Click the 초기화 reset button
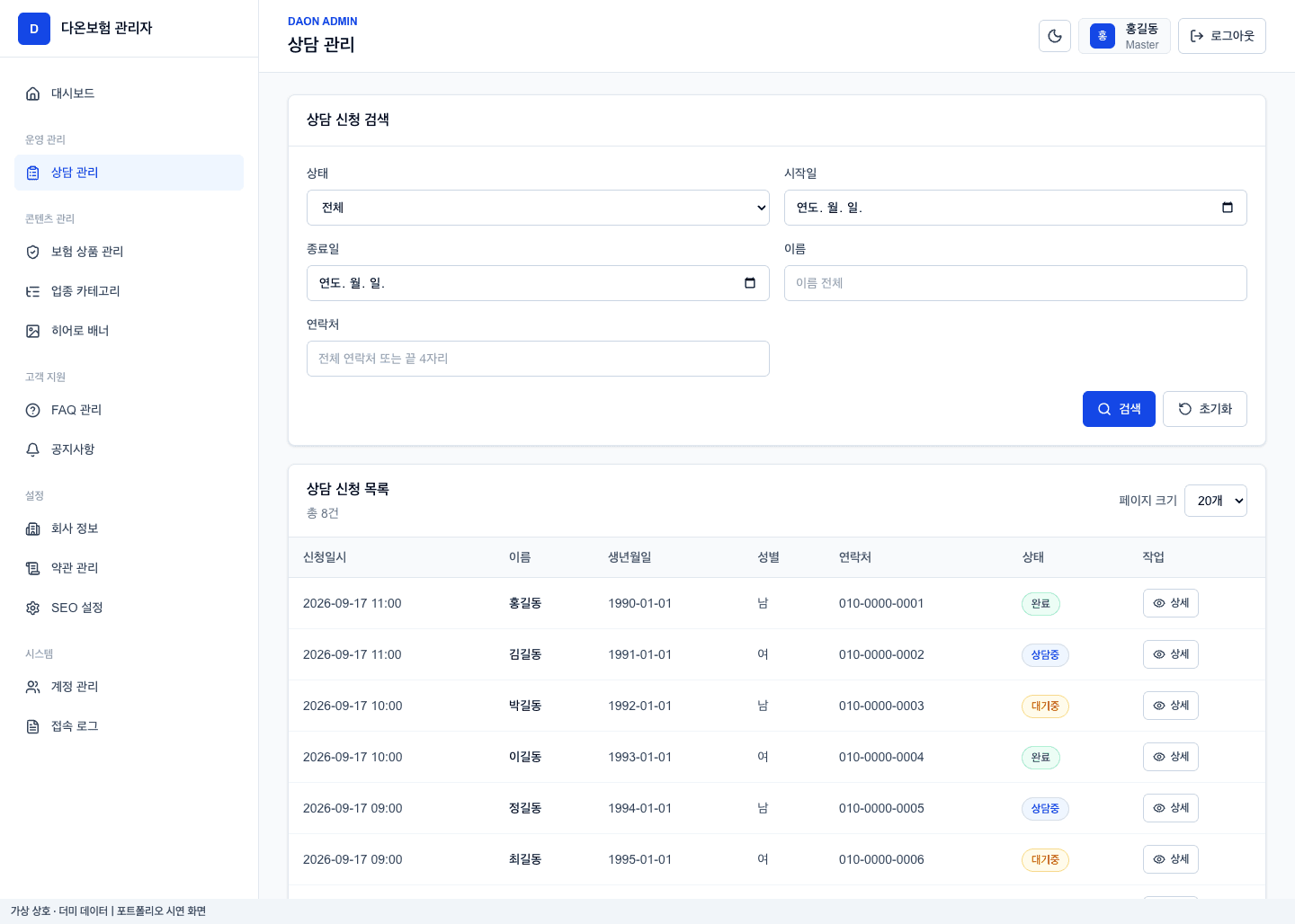 [x=1205, y=409]
